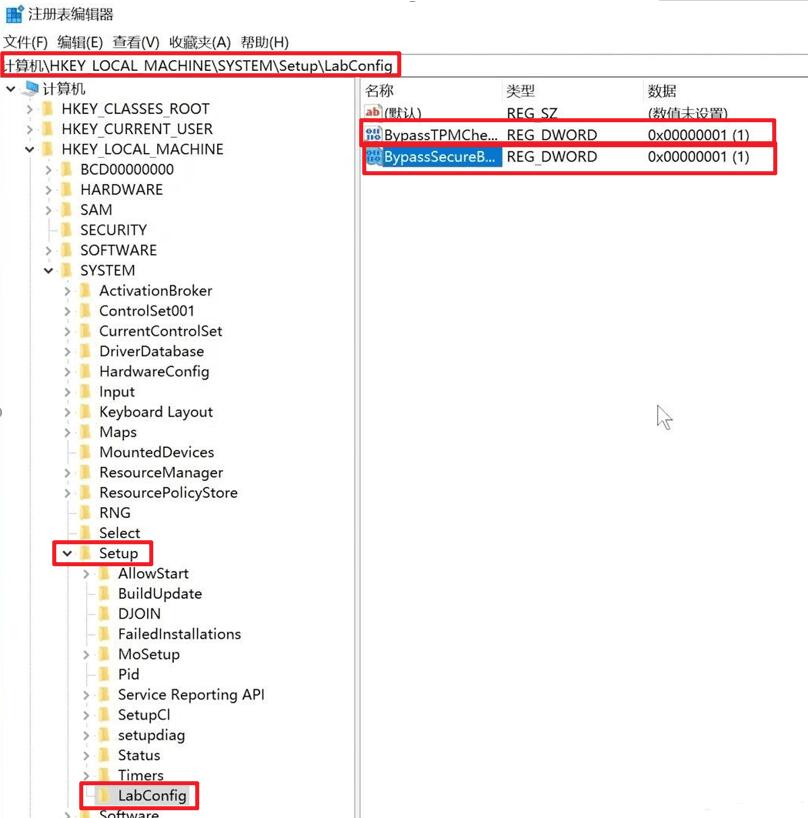Click the Registry Editor title bar icon
This screenshot has height=818, width=808.
point(12,13)
